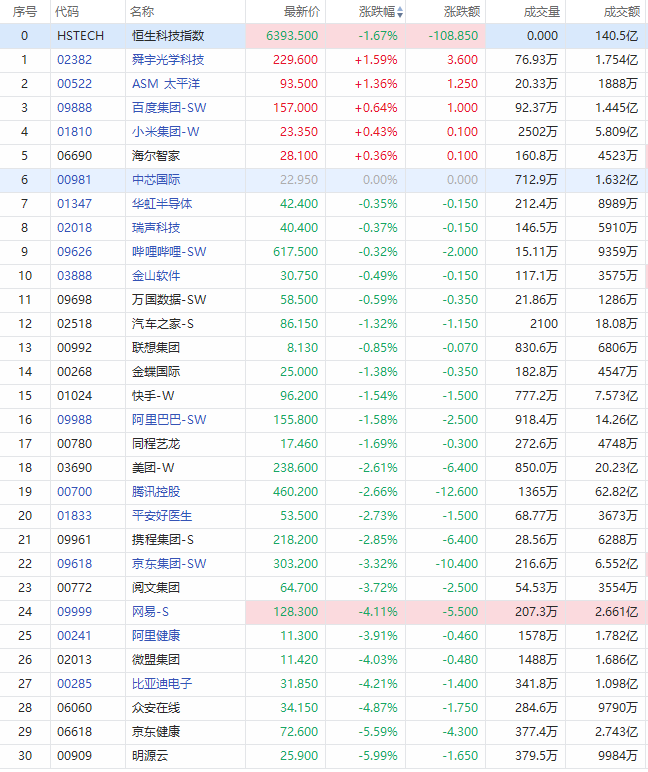Open 阿里健康 stock

click(x=156, y=636)
